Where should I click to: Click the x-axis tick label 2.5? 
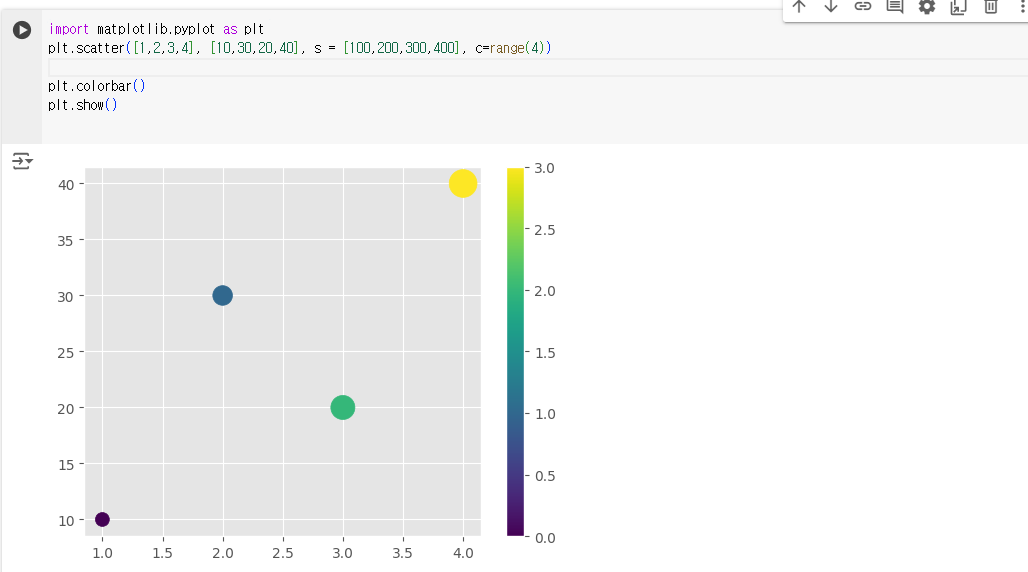[x=283, y=553]
